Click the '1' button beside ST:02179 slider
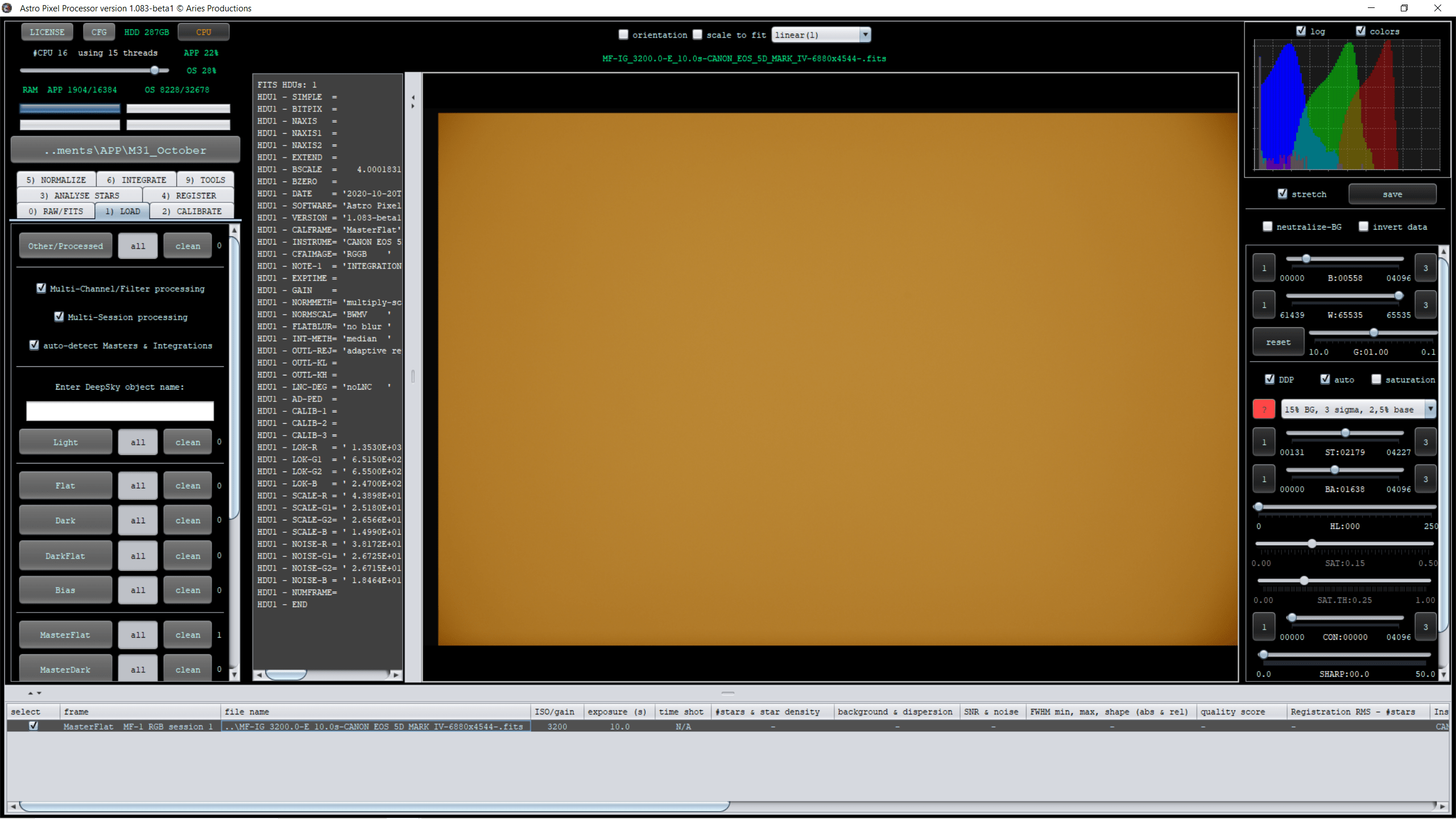Screen dimensions: 1456x819 (x=1264, y=442)
